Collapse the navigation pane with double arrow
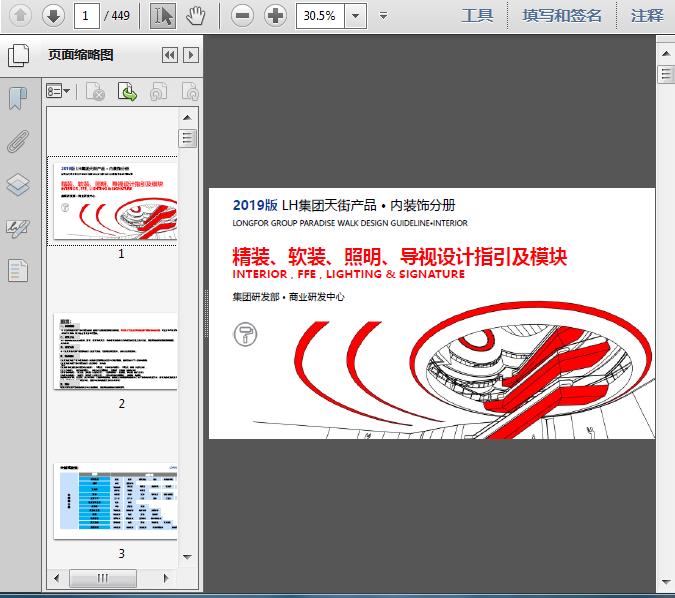Screen dimensions: 675x598 pos(170,55)
